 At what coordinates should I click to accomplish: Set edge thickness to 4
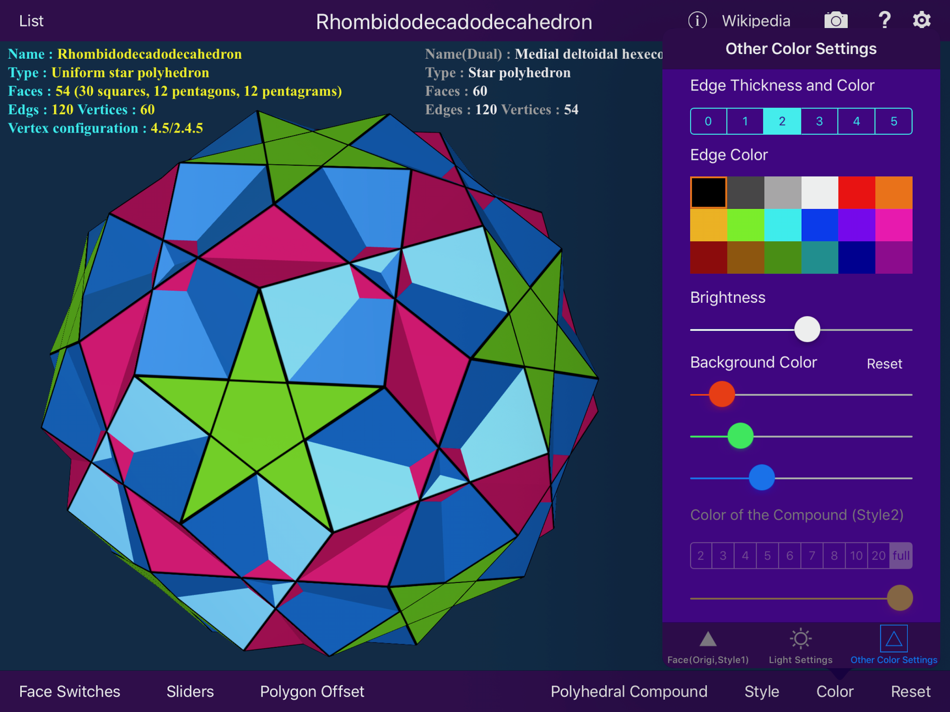tap(856, 122)
